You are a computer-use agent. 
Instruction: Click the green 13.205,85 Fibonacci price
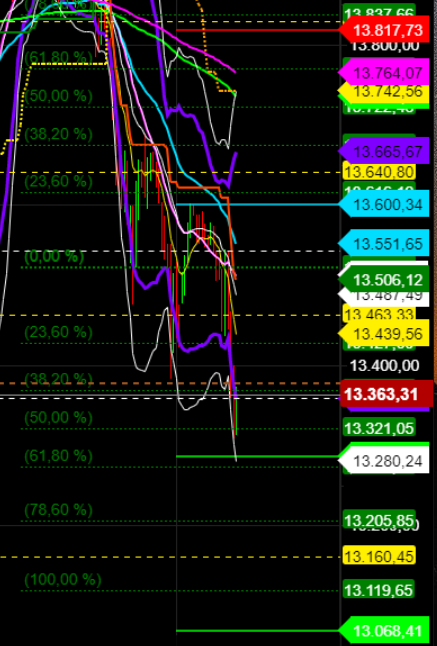point(379,520)
